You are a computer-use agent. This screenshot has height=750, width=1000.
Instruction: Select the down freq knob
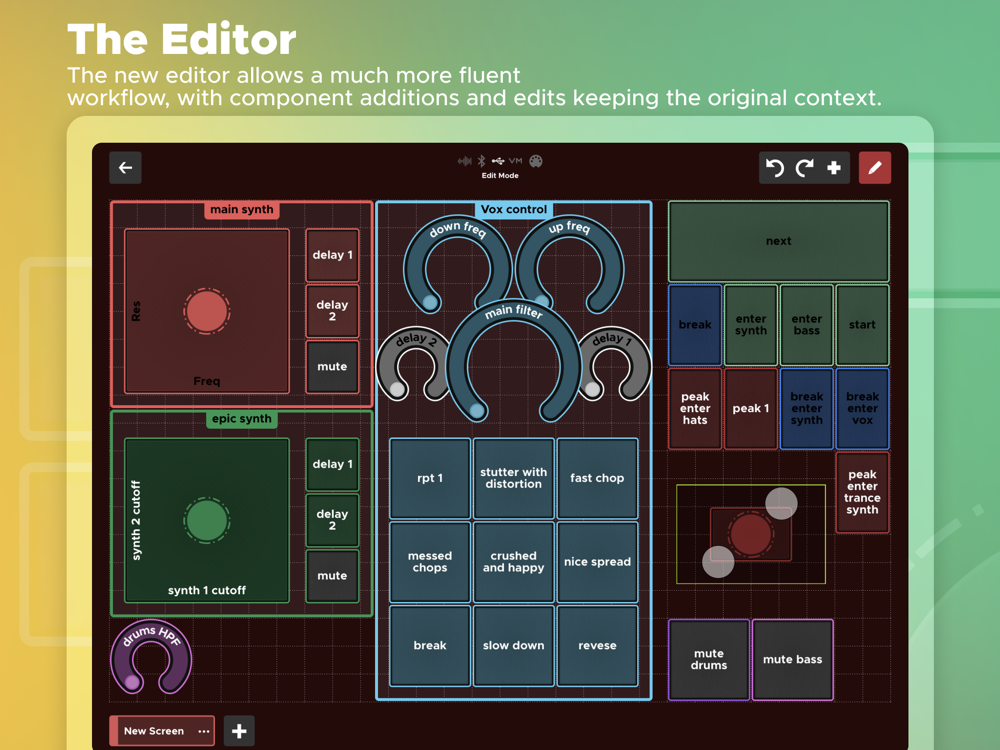tap(458, 263)
